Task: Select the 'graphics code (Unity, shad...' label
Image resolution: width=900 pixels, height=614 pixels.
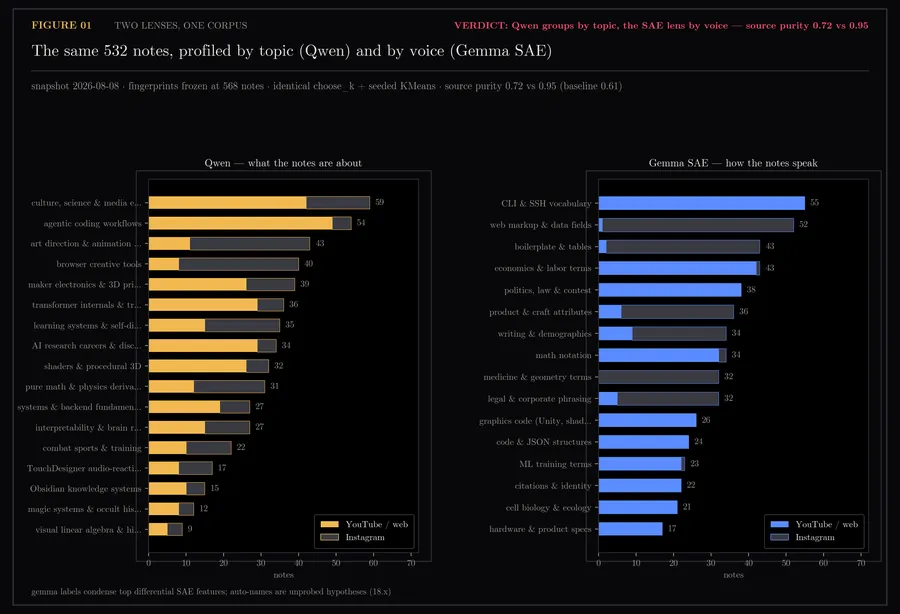Action: 535,421
